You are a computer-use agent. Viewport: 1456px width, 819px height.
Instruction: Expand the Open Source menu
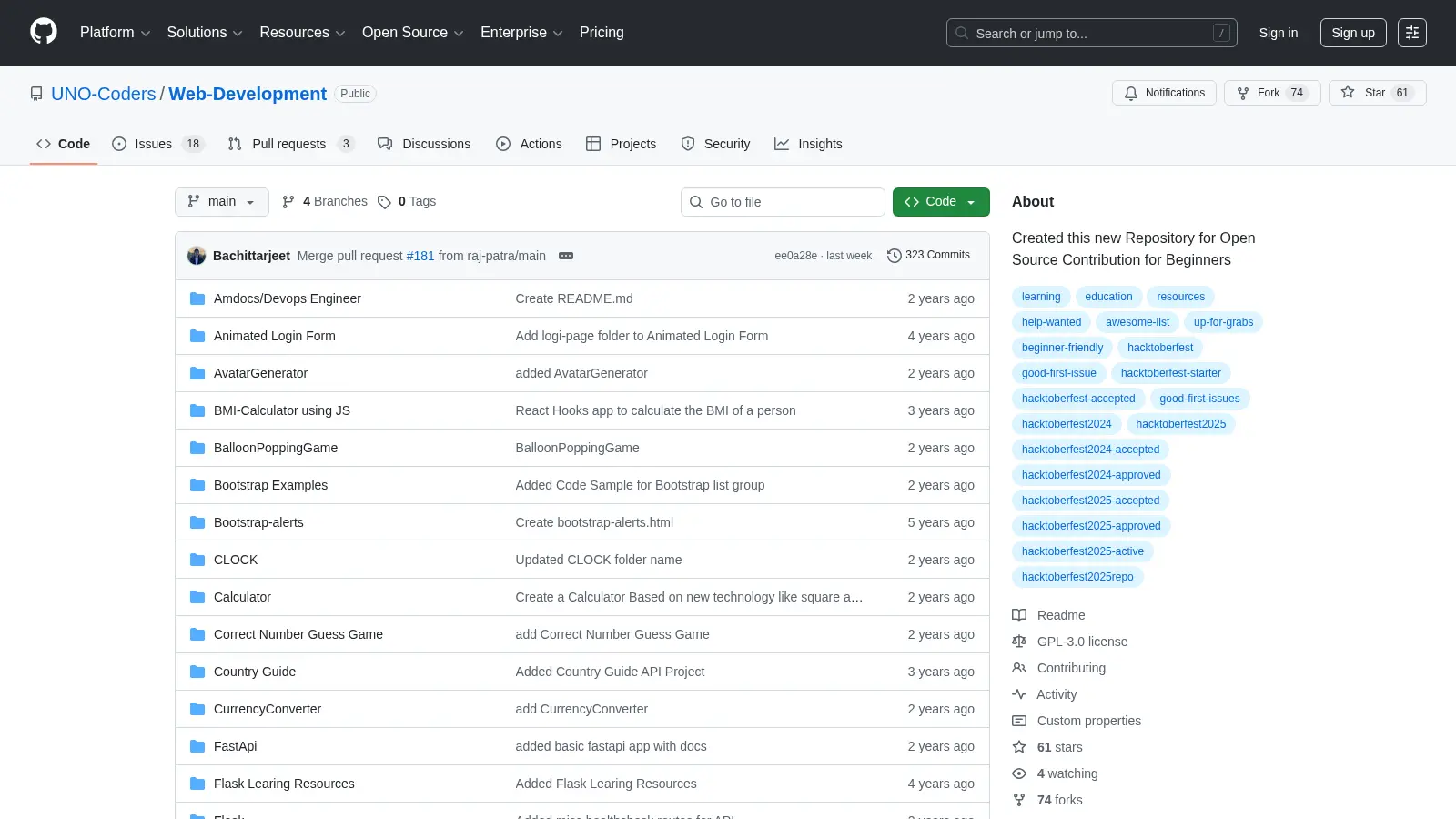point(412,33)
